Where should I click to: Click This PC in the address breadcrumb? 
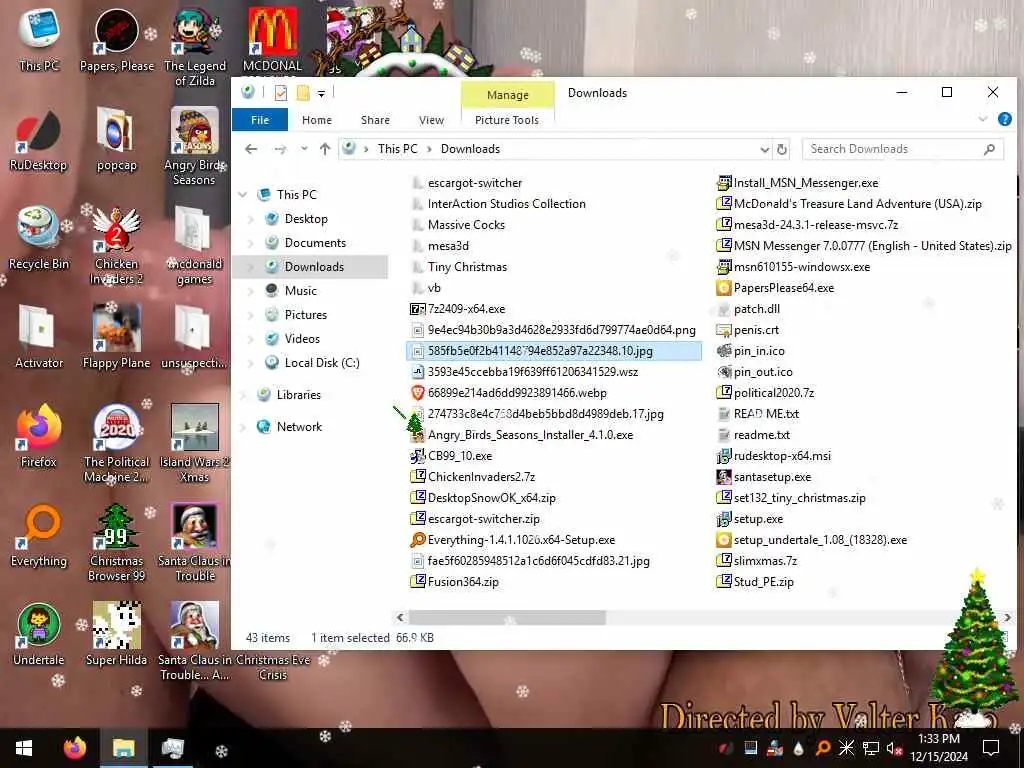(397, 149)
